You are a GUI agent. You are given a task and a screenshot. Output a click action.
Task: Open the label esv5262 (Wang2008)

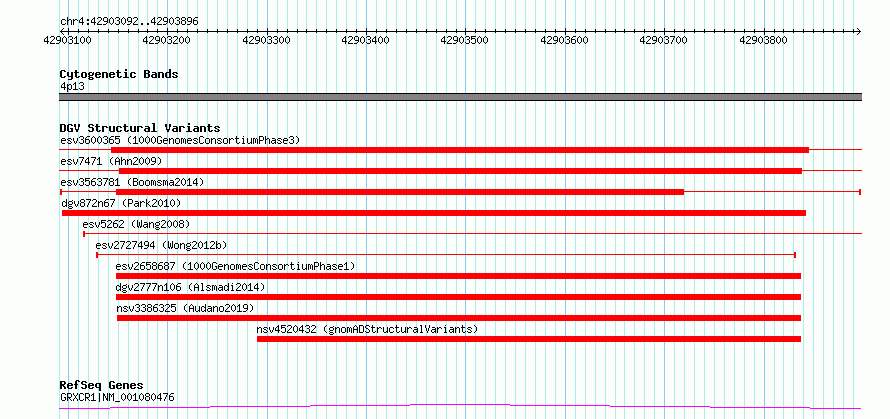point(136,224)
